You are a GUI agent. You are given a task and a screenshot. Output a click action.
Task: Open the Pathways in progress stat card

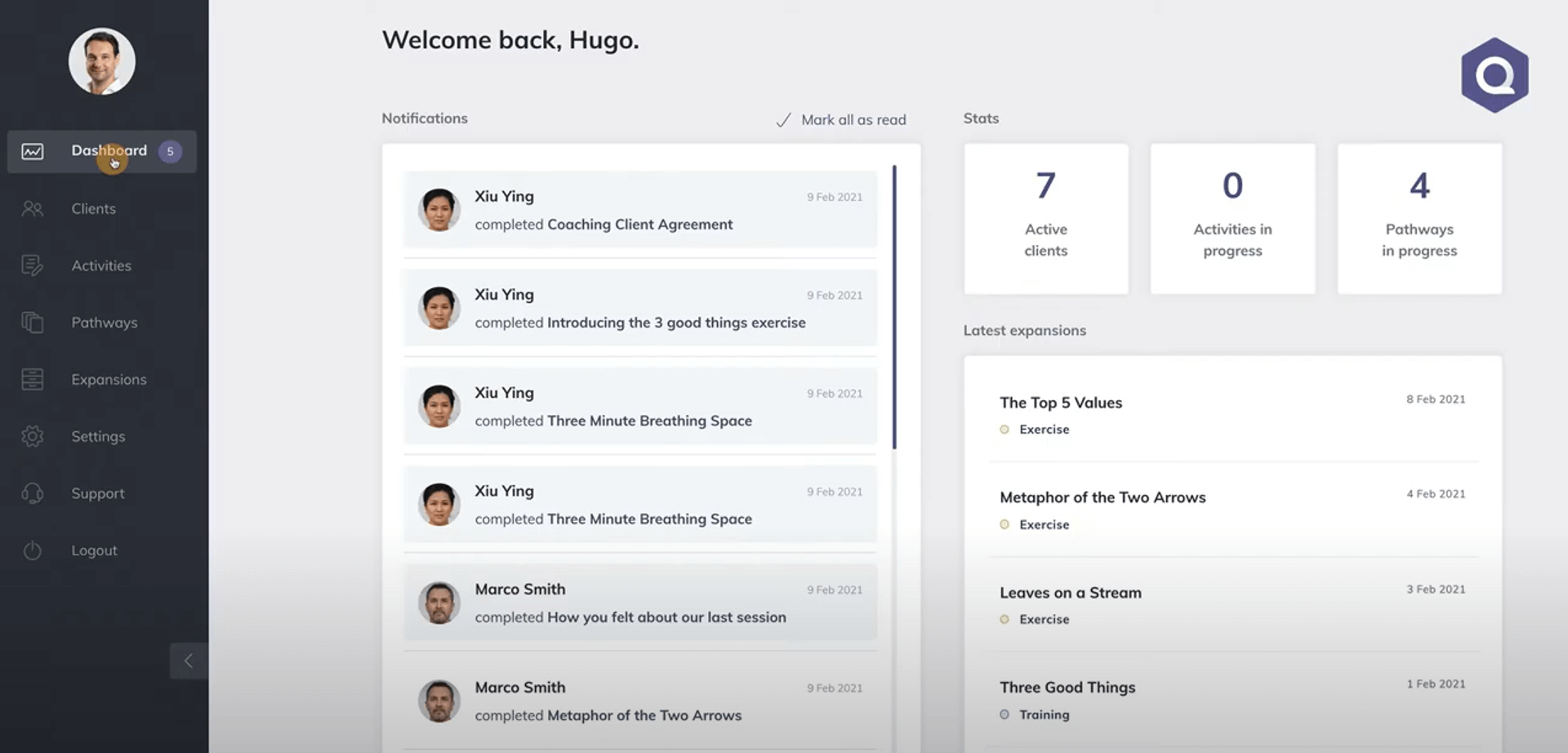pyautogui.click(x=1419, y=219)
